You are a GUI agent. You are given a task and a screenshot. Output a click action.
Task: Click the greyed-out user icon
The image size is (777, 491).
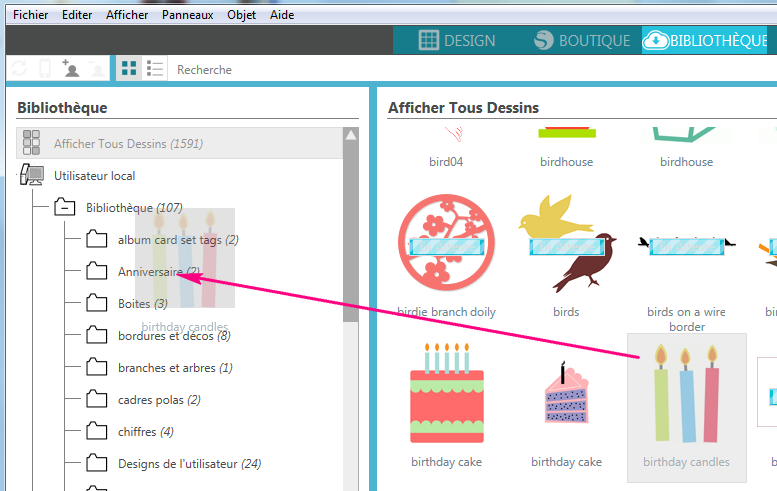click(x=97, y=68)
